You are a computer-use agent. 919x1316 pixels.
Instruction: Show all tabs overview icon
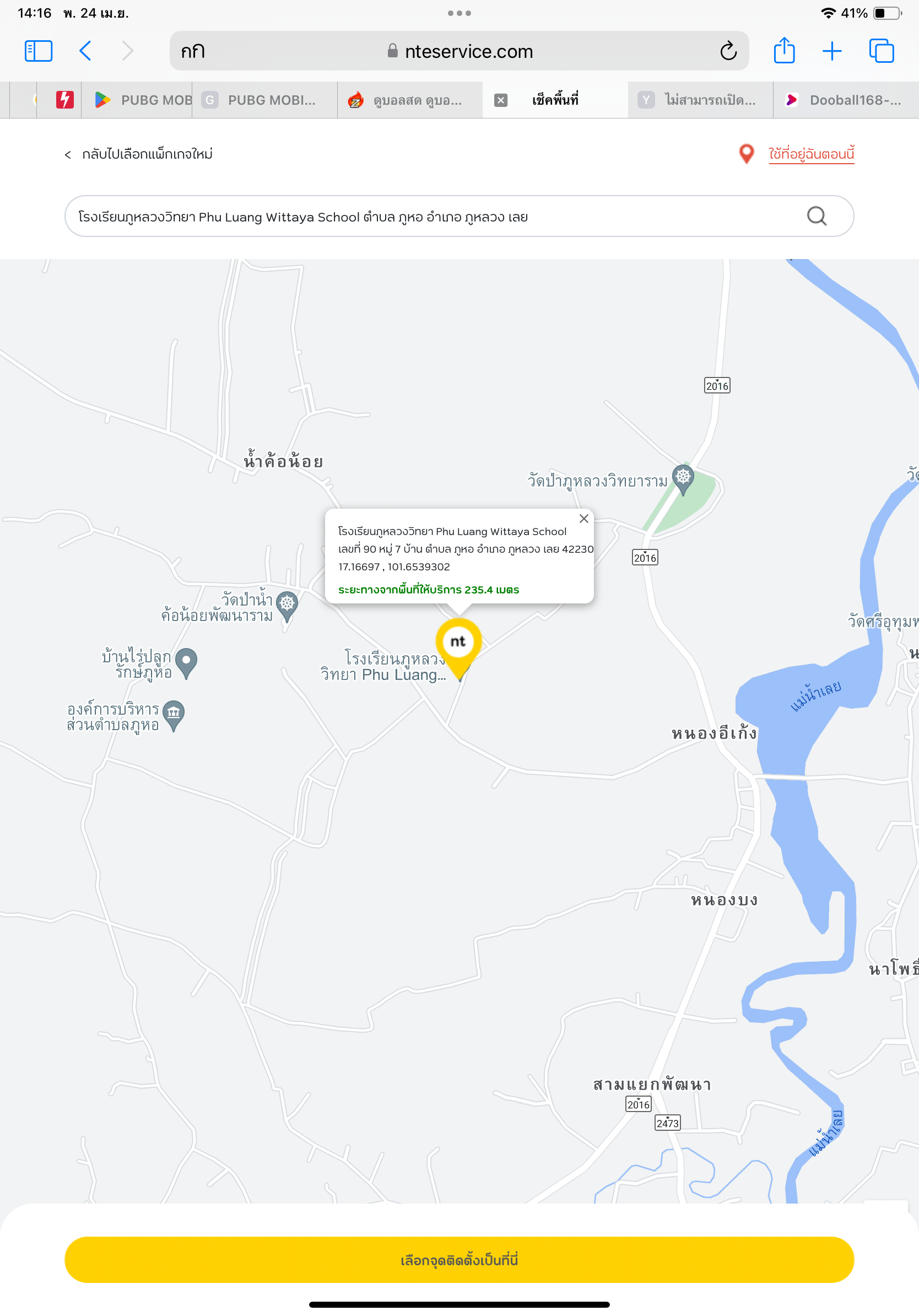point(881,51)
